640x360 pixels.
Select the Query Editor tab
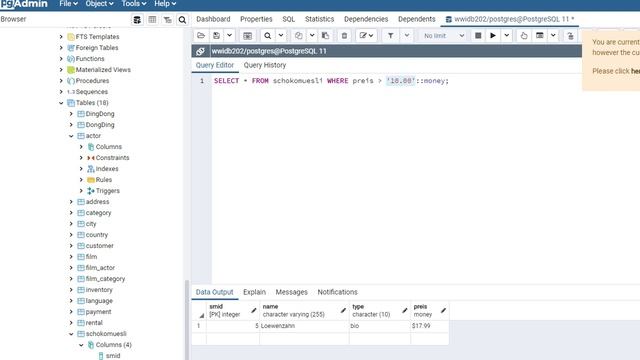[x=215, y=65]
